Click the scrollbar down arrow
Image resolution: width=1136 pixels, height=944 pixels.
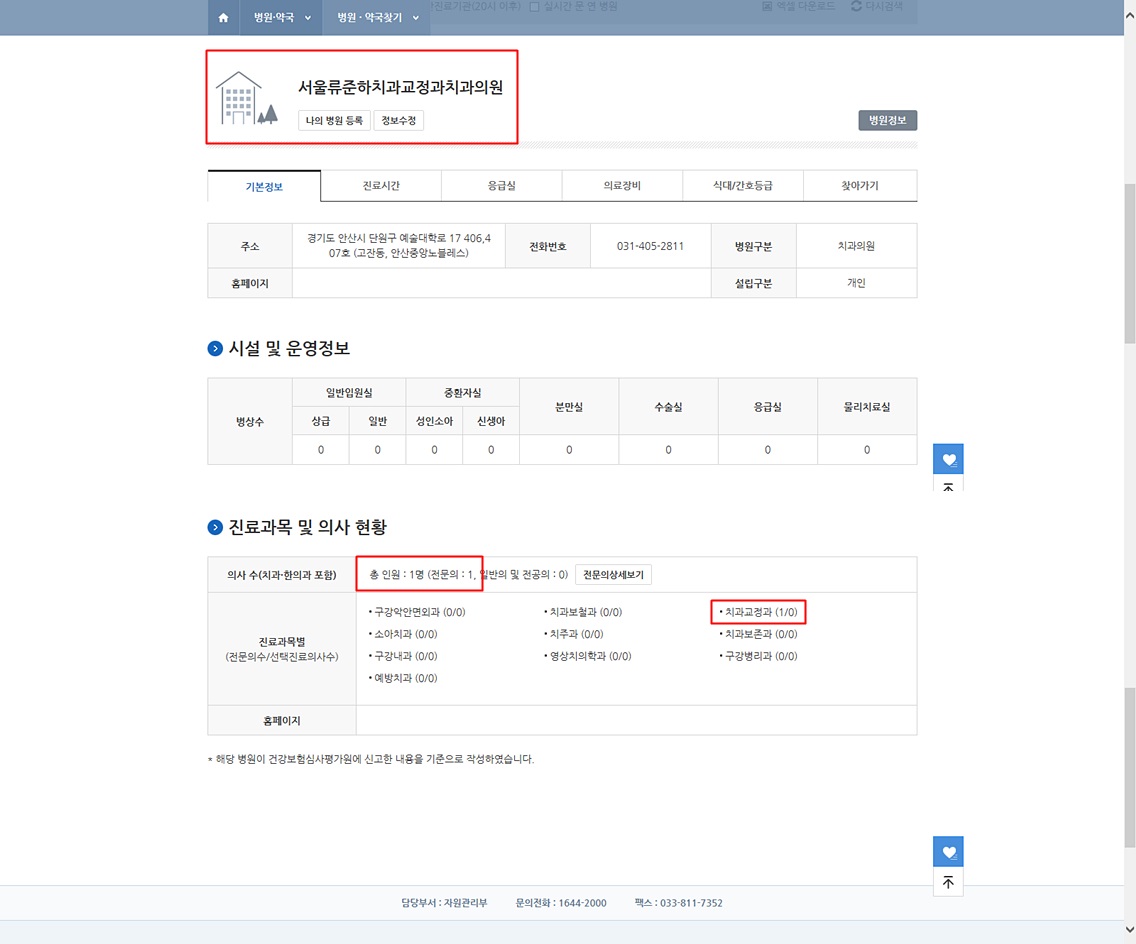click(x=1129, y=929)
